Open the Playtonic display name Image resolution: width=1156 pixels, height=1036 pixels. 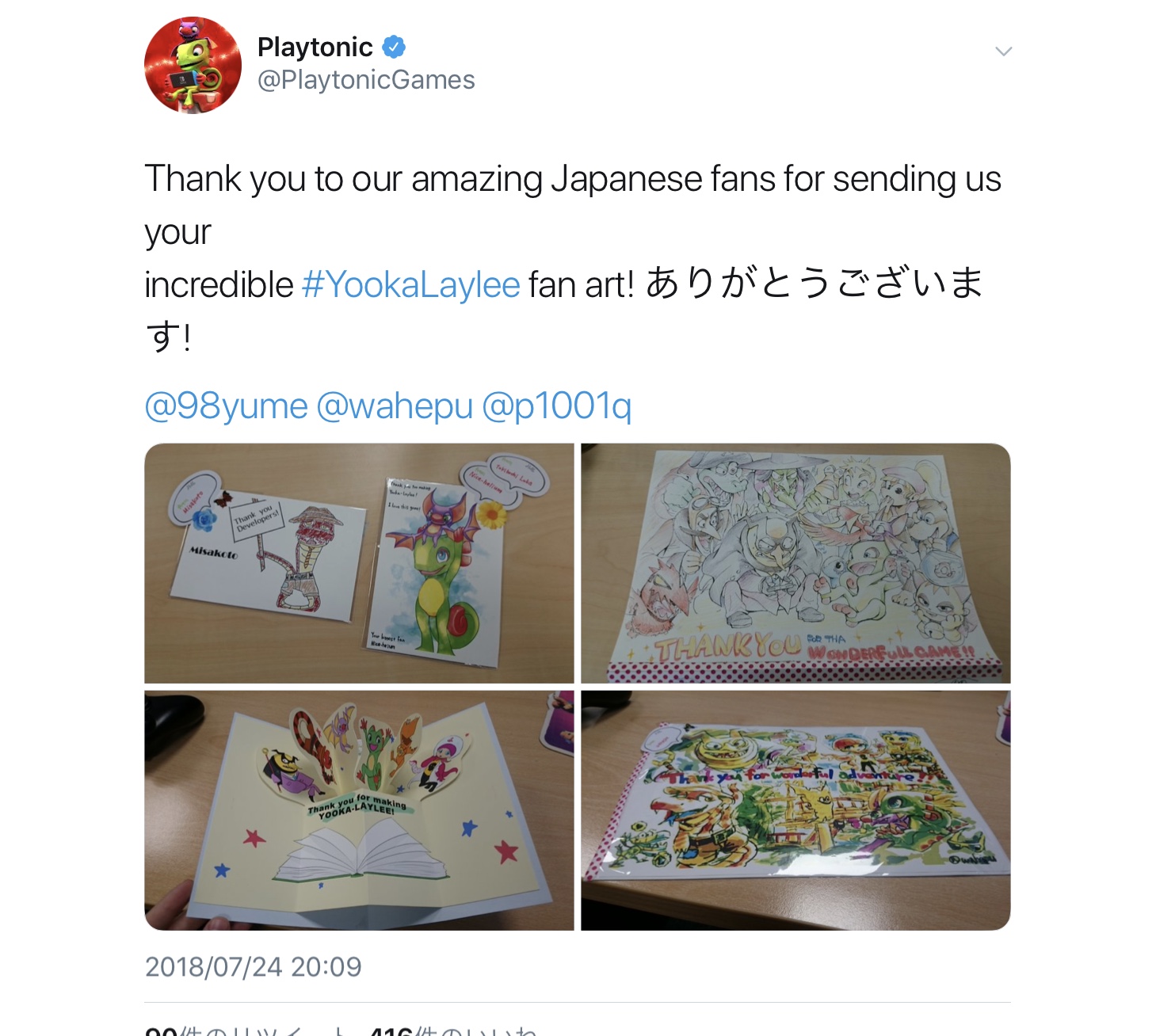pos(315,48)
